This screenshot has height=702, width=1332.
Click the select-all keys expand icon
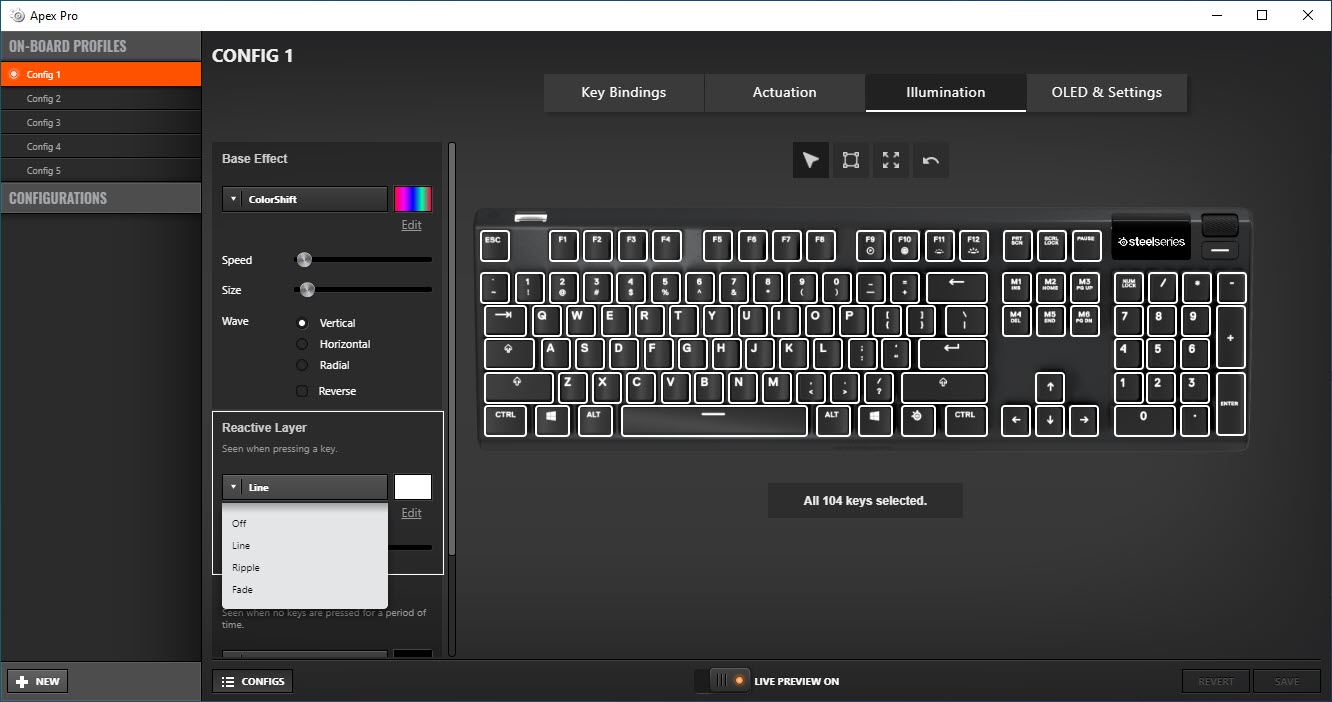coord(891,160)
